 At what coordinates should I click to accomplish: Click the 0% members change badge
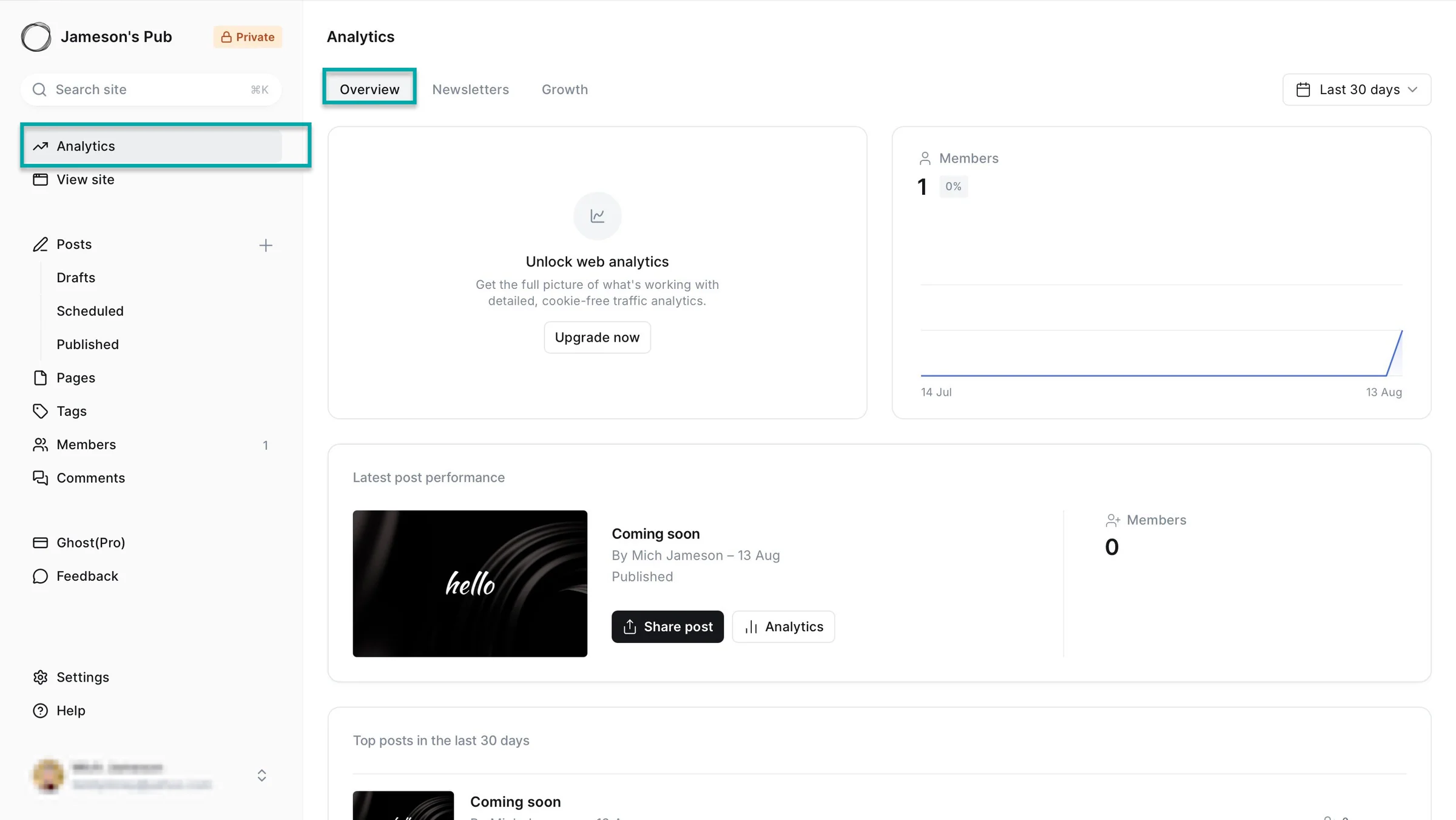click(953, 186)
